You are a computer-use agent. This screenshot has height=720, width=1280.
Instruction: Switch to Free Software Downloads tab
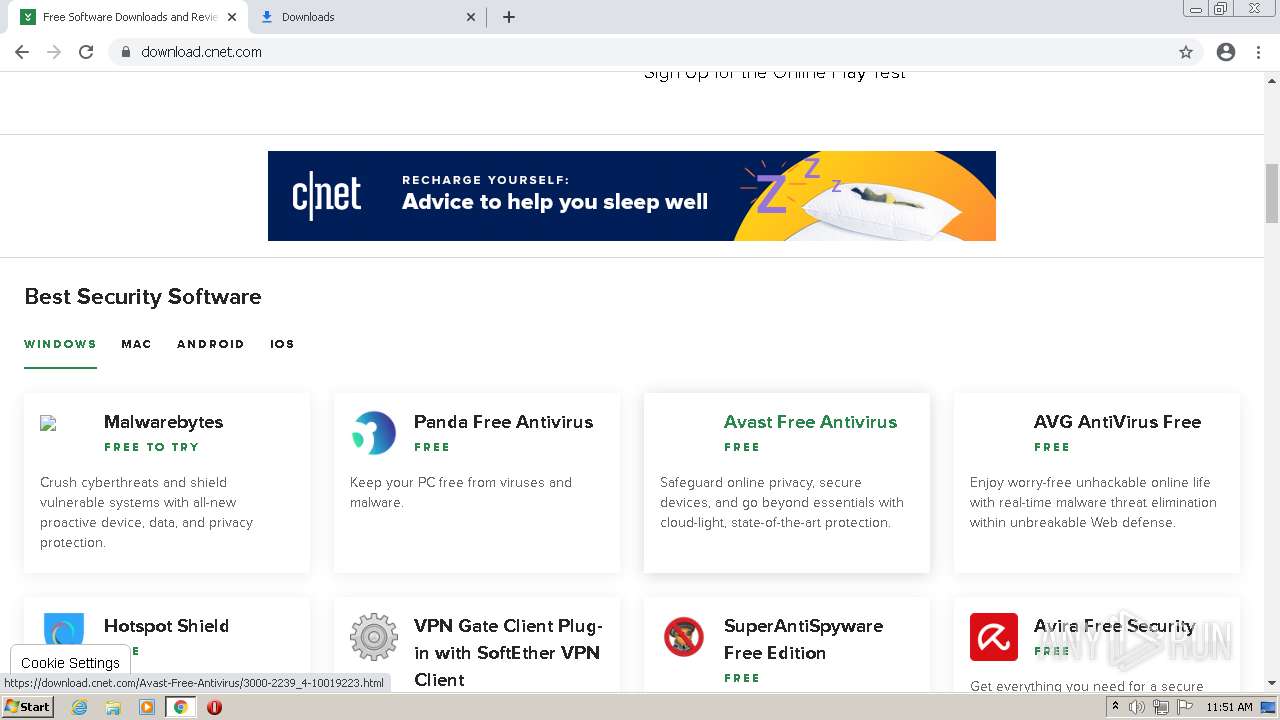point(128,17)
